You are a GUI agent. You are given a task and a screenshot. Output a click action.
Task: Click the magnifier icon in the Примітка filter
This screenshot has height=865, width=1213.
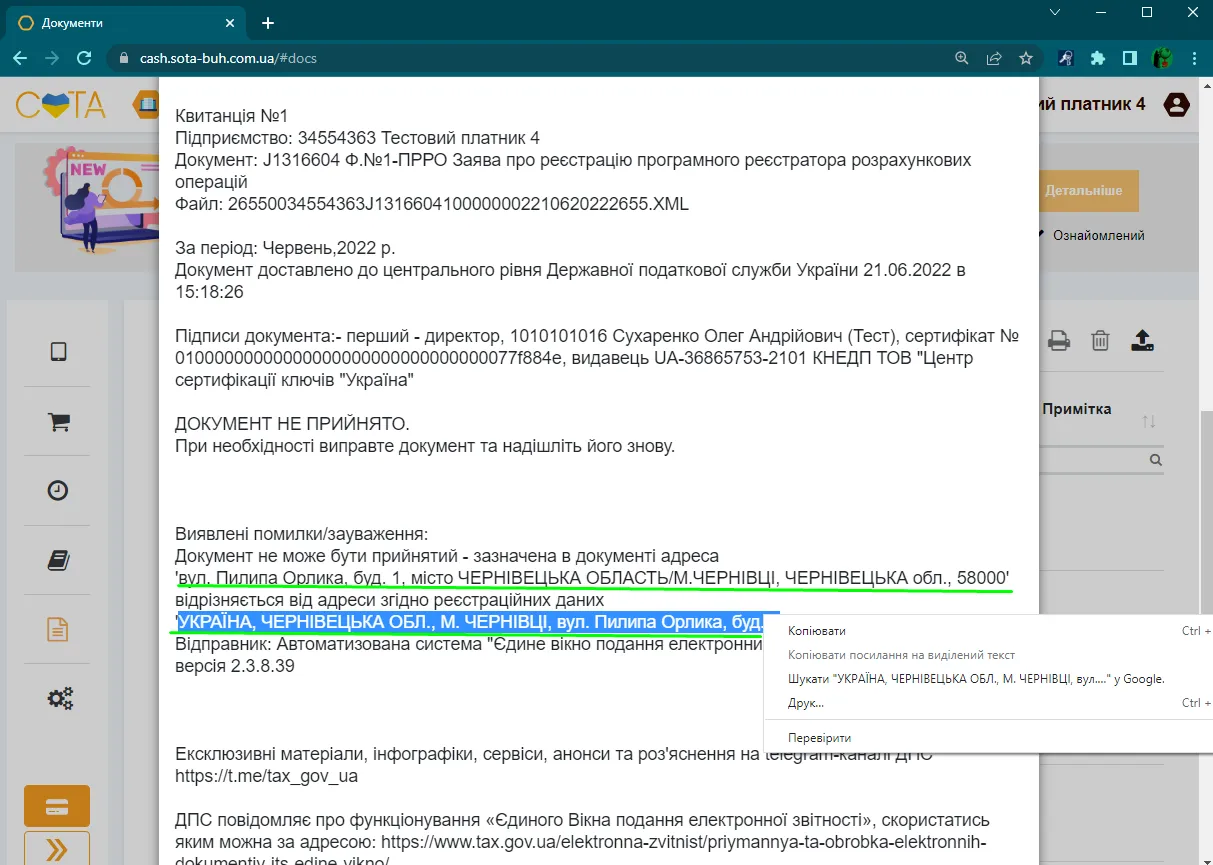tap(1156, 460)
